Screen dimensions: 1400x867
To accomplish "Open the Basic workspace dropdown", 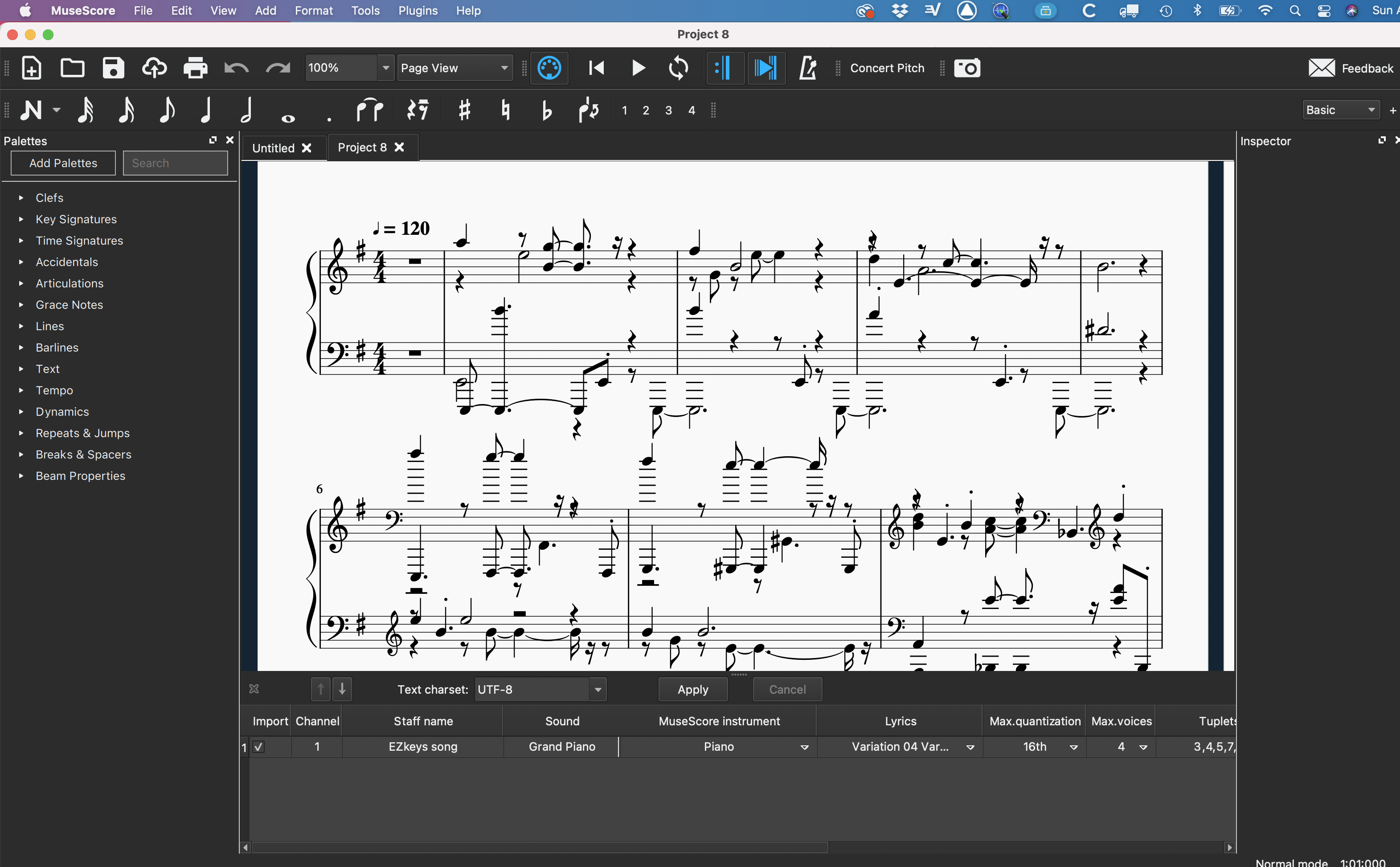I will point(1341,110).
